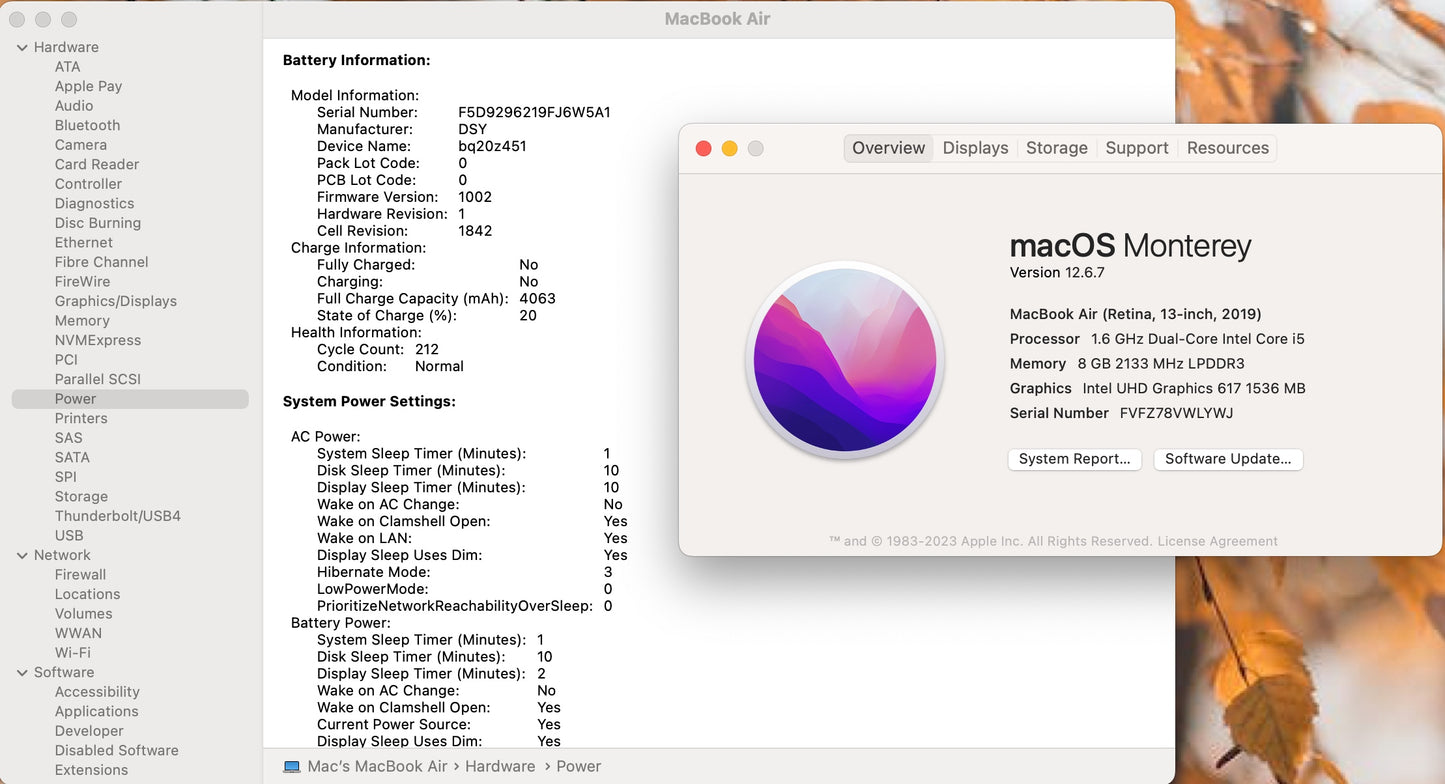
Task: Select Applications under Software
Action: [x=96, y=712]
